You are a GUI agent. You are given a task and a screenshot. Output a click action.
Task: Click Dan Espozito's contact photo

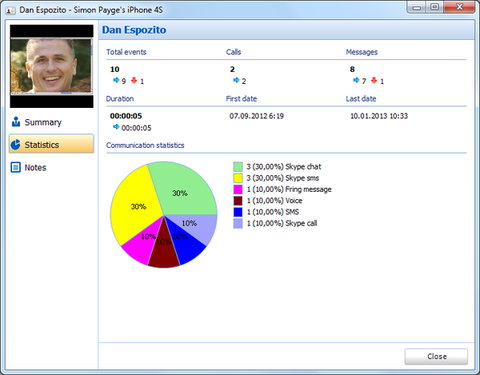coord(52,66)
